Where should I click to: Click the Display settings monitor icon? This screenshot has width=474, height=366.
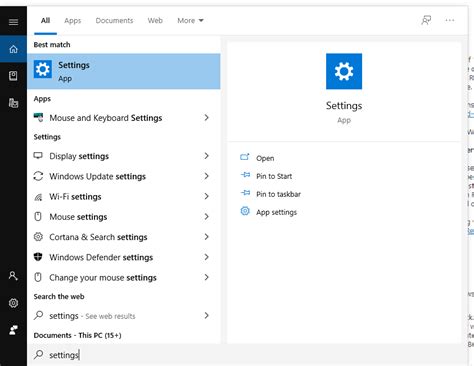tap(38, 156)
